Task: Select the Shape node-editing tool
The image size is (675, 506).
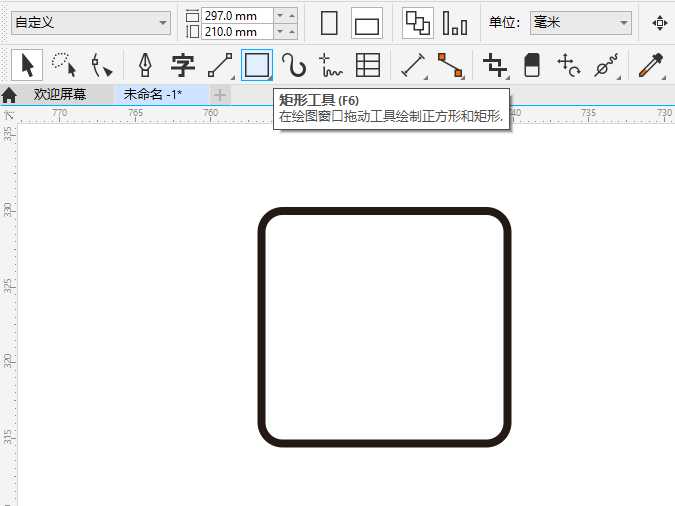Action: [102, 65]
